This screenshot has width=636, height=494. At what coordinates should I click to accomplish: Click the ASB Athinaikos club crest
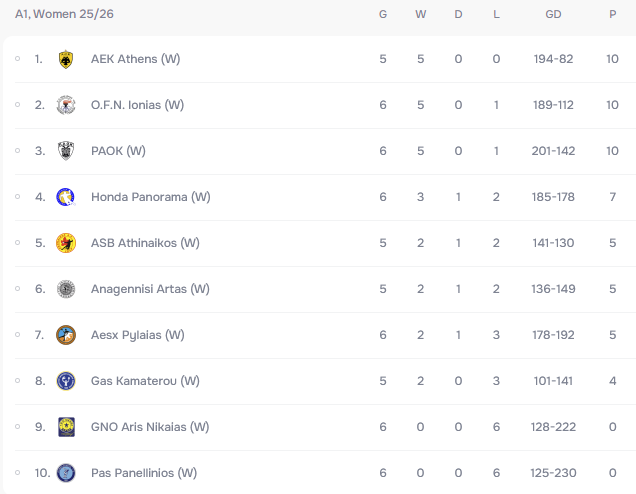(x=66, y=243)
